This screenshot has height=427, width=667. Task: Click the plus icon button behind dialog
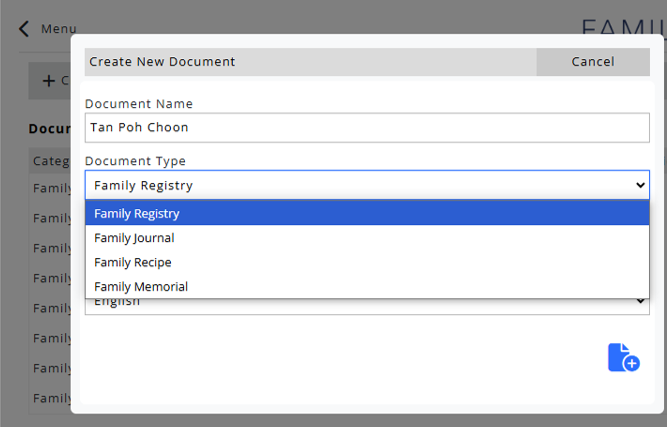click(x=49, y=81)
